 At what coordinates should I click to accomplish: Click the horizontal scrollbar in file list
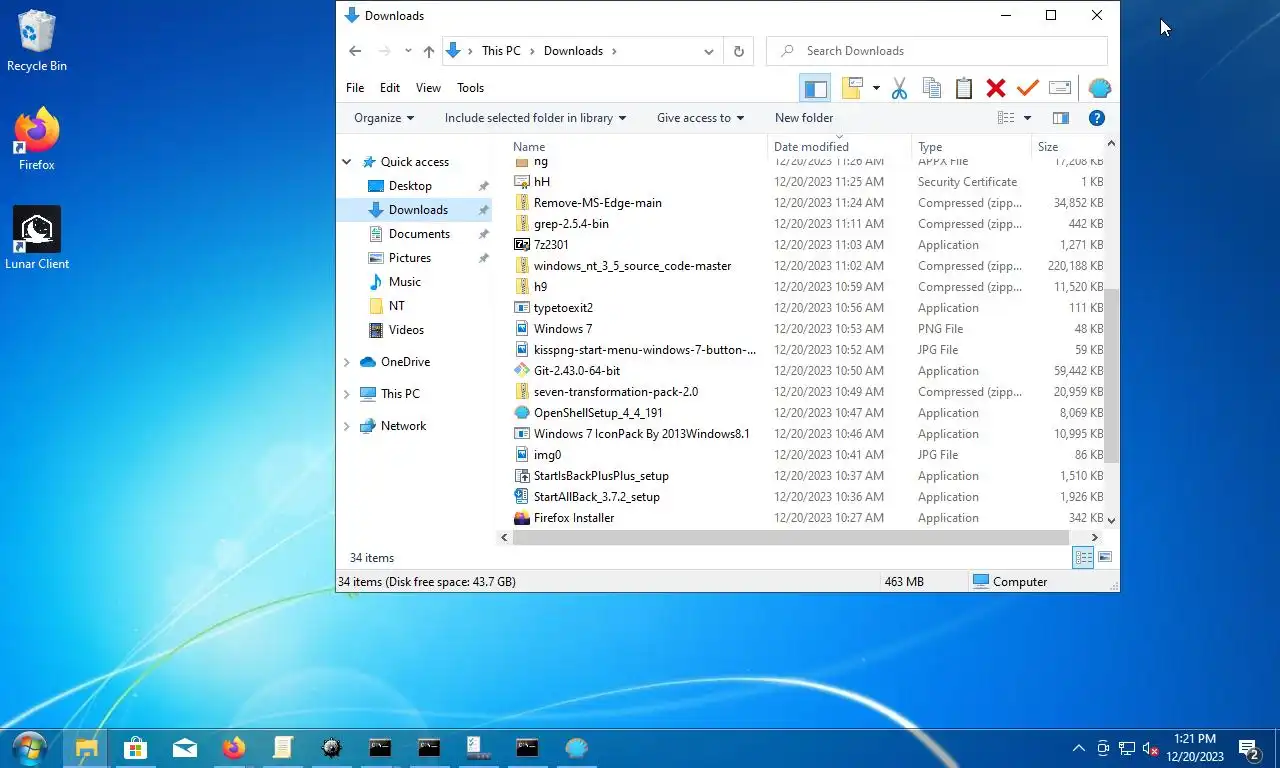pyautogui.click(x=791, y=538)
